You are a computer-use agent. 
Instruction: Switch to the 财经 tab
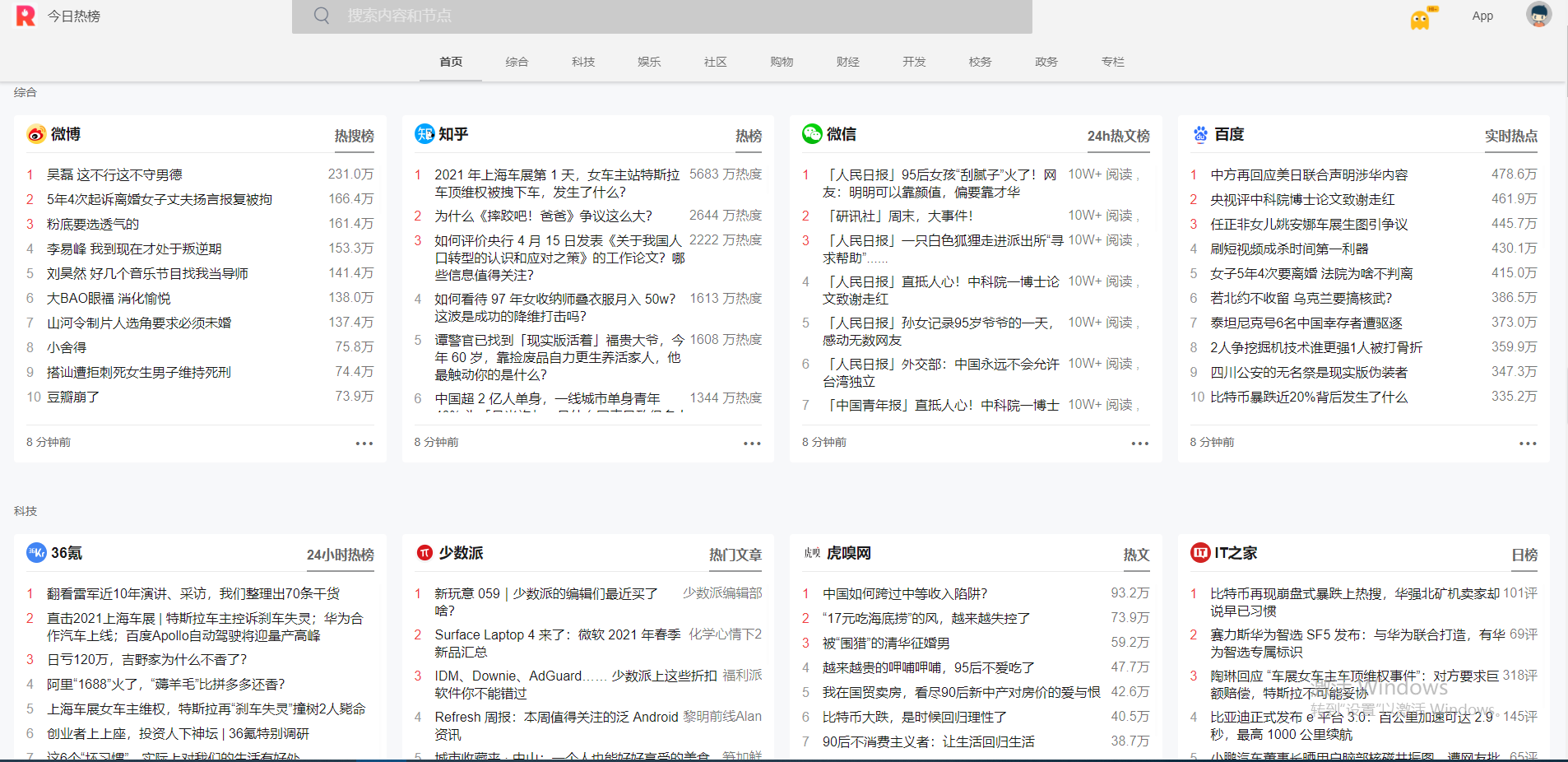(x=848, y=62)
